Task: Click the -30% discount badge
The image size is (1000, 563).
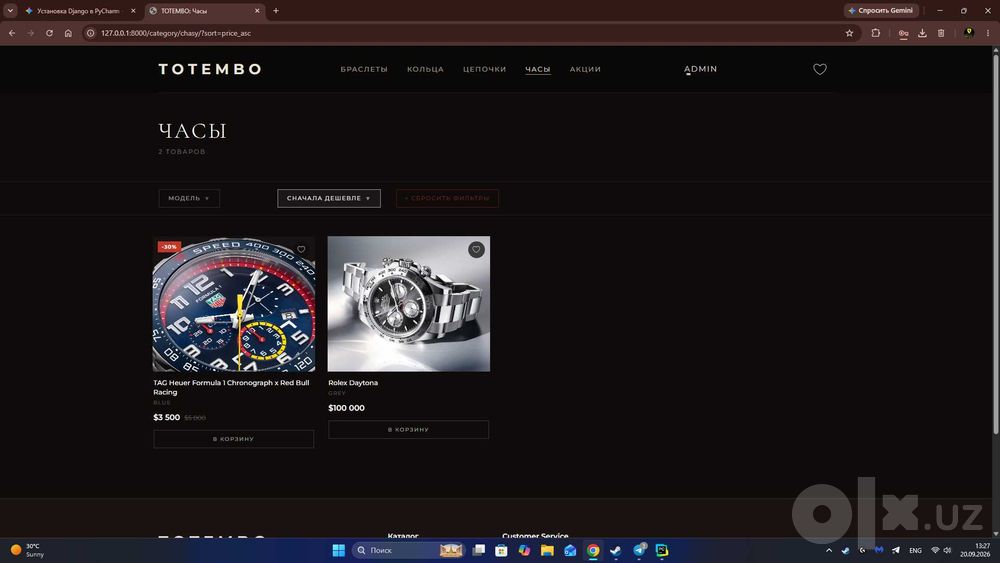Action: click(169, 246)
